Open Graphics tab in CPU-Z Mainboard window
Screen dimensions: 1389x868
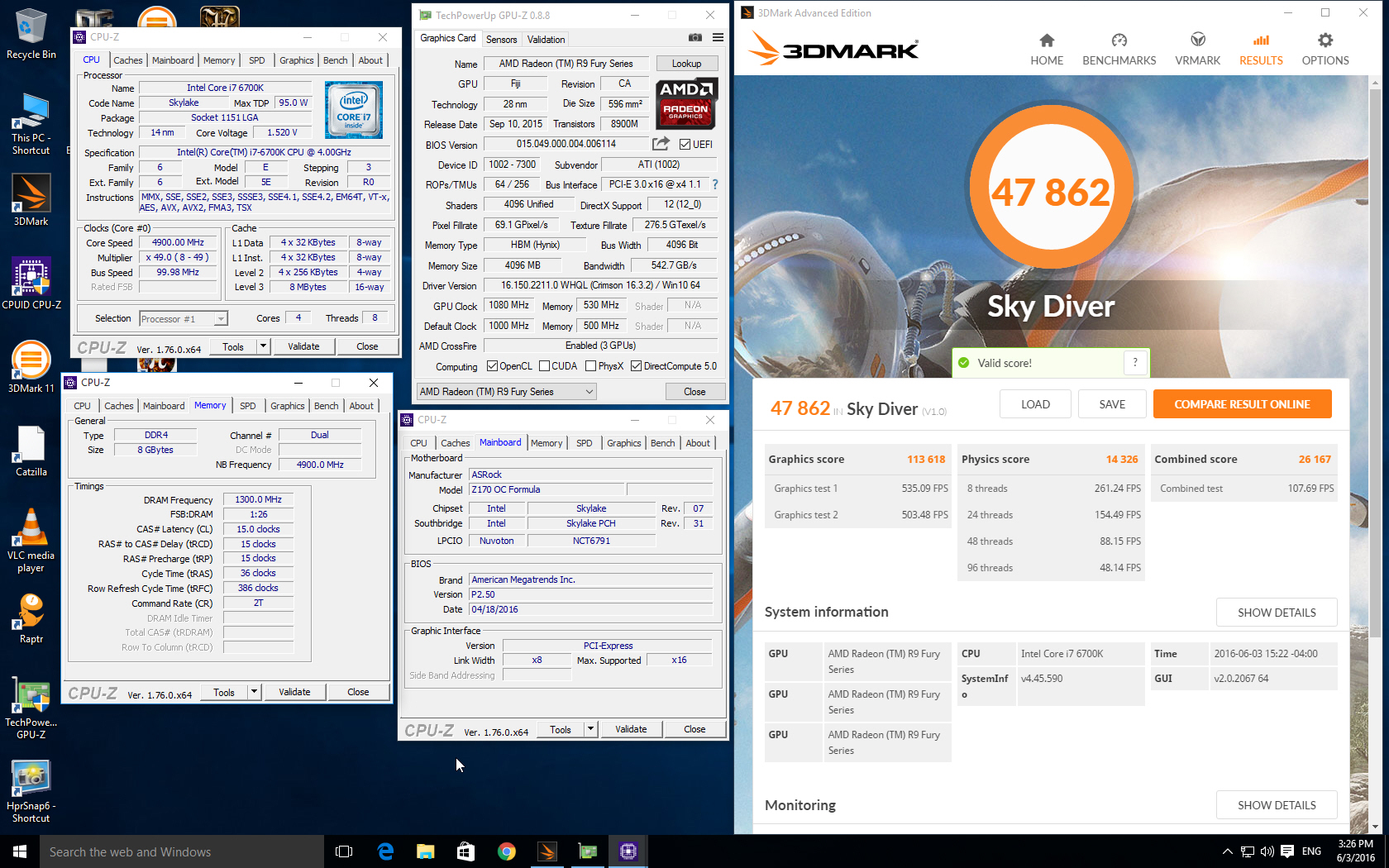pyautogui.click(x=623, y=443)
